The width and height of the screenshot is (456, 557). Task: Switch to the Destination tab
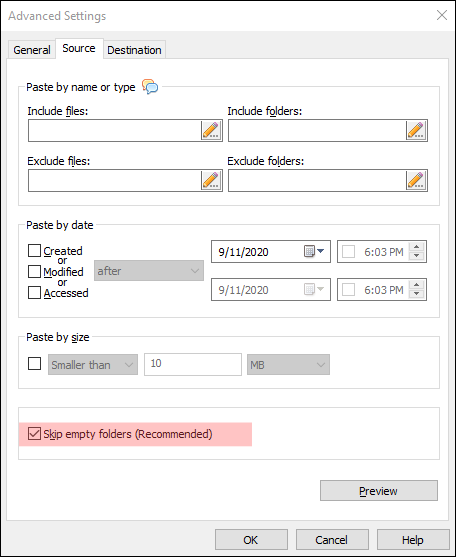(x=134, y=50)
